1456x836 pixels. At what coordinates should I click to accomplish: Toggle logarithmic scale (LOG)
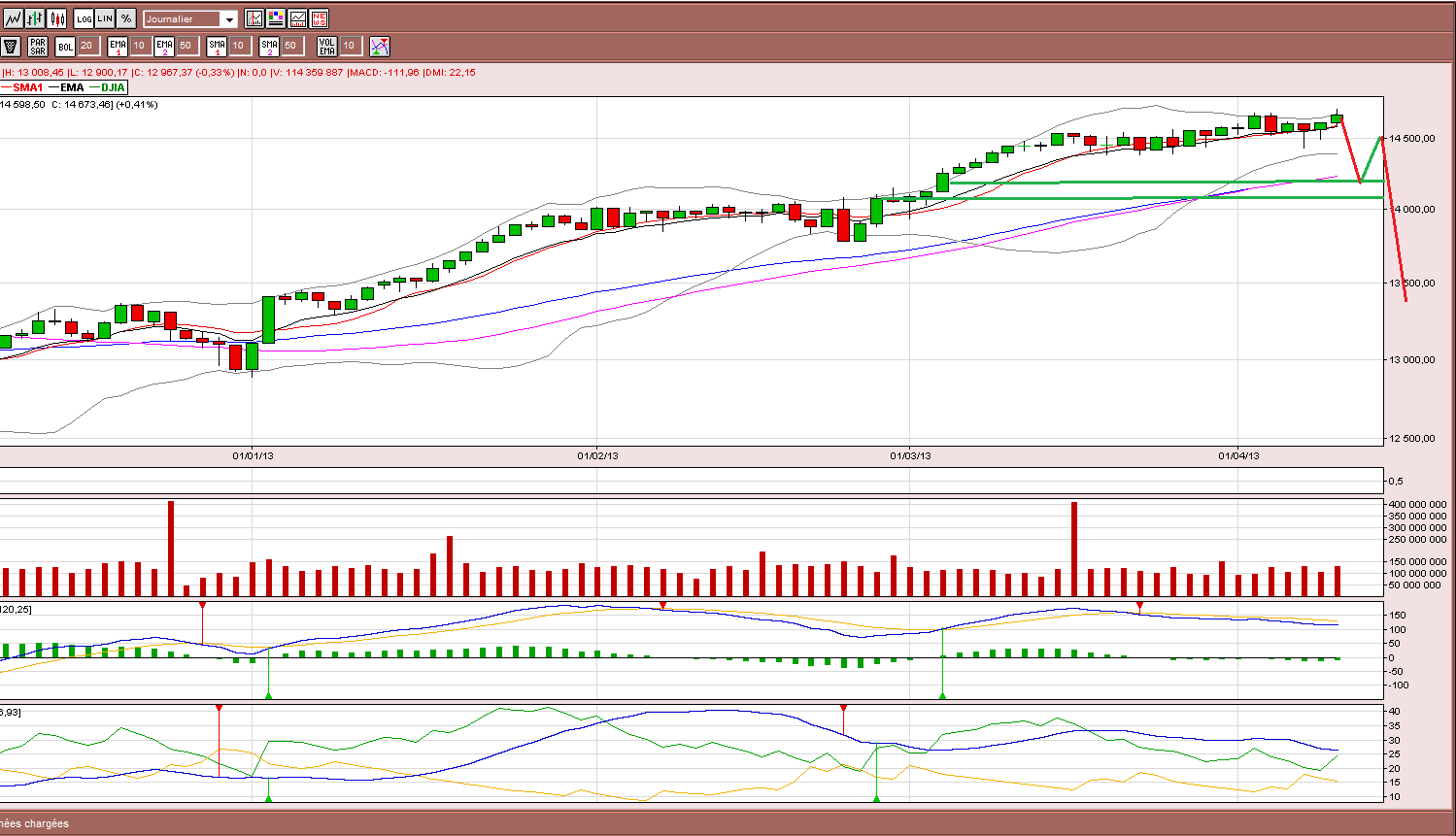85,18
